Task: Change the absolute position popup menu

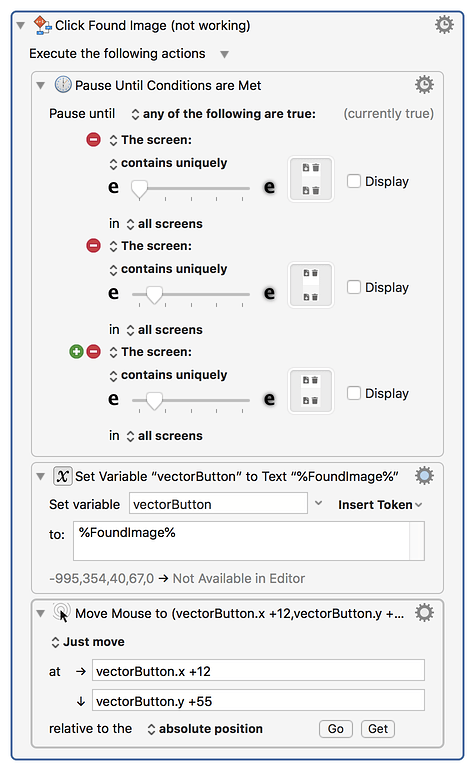Action: pyautogui.click(x=205, y=729)
